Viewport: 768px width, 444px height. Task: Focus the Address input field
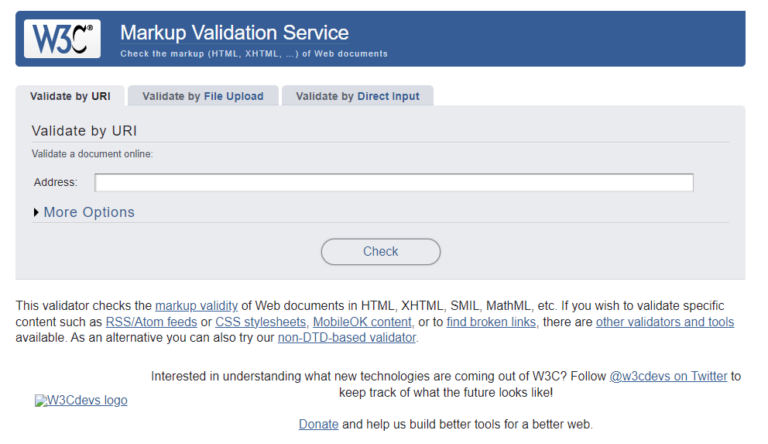tap(394, 182)
